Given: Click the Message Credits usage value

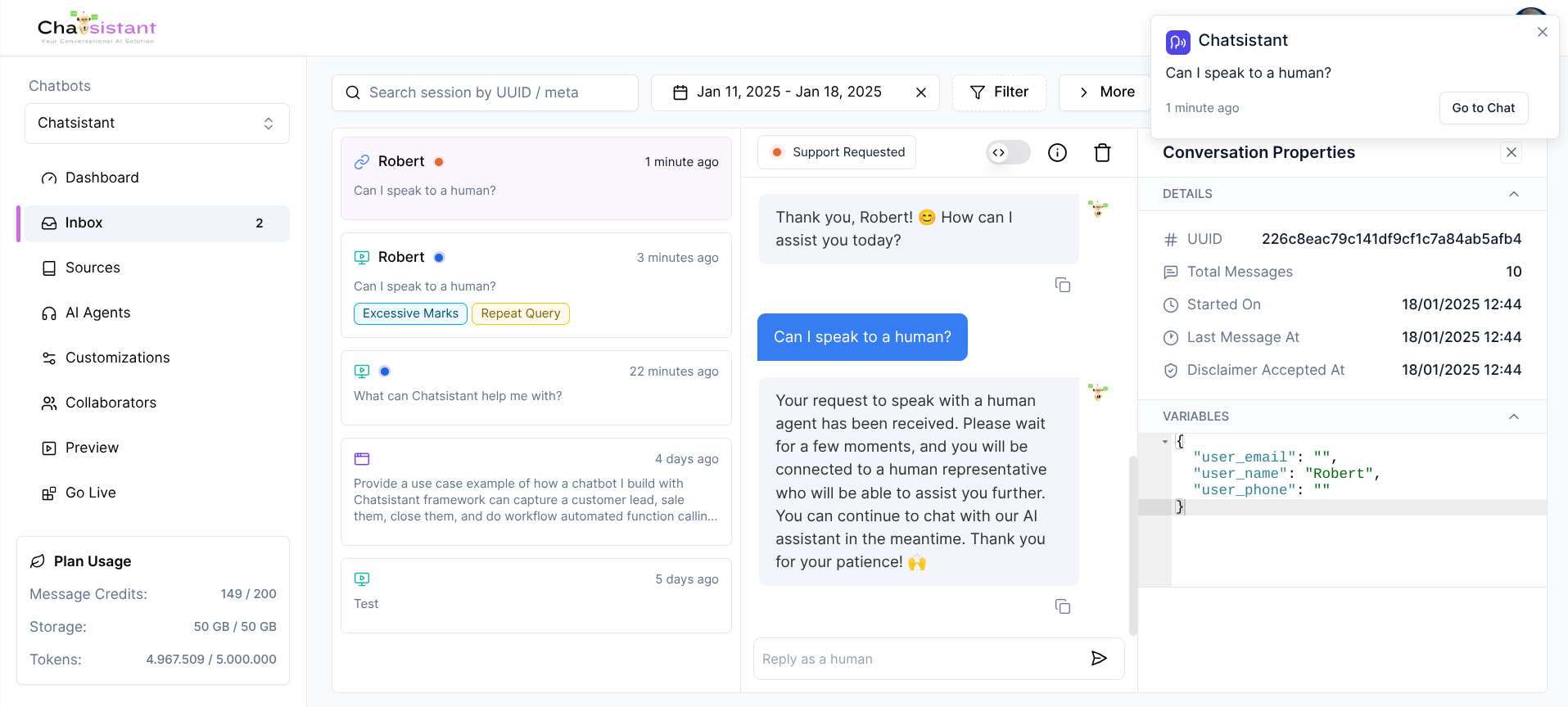Looking at the screenshot, I should [248, 594].
